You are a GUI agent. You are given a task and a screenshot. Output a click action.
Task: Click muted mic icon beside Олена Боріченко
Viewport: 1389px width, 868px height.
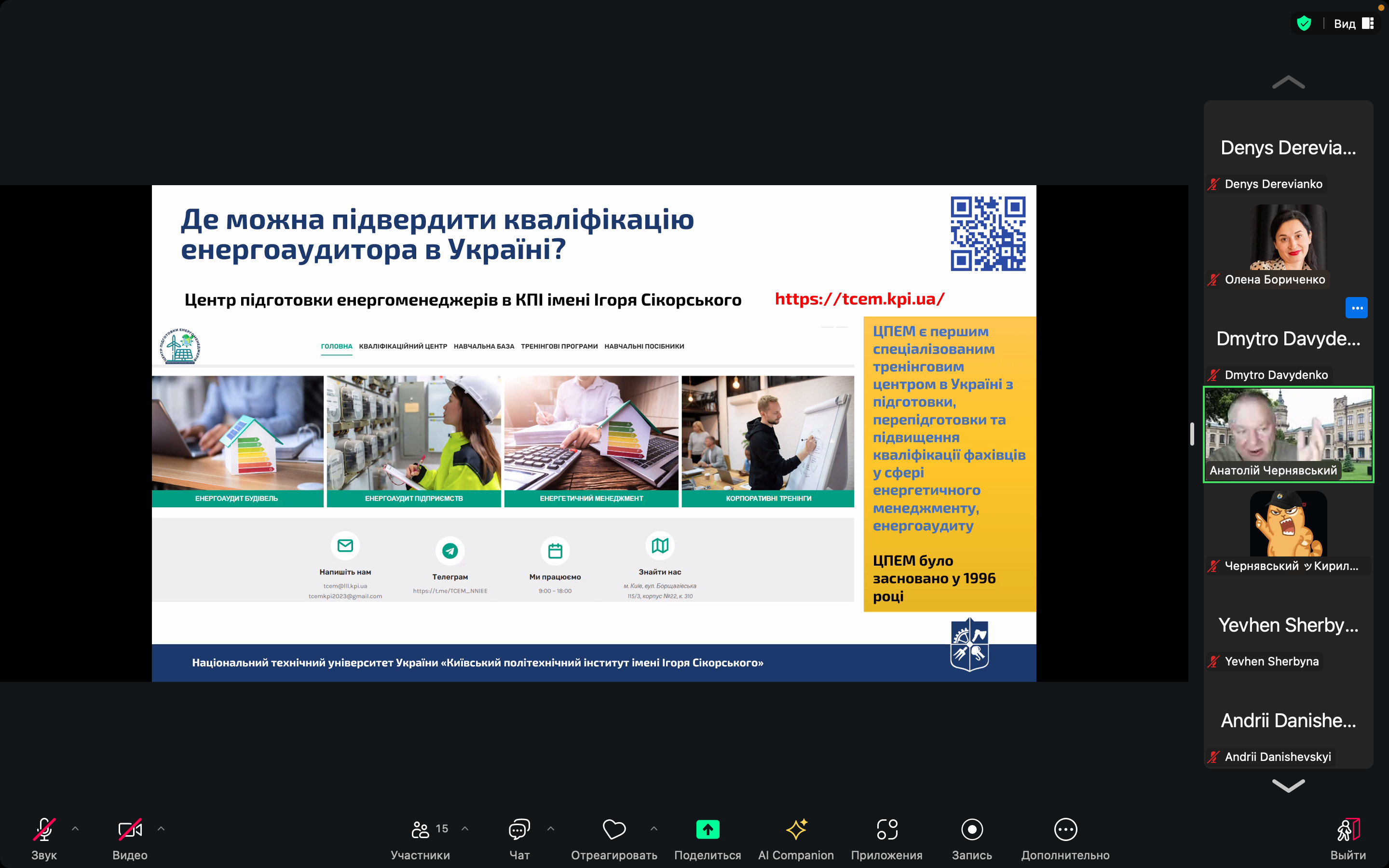pos(1213,280)
